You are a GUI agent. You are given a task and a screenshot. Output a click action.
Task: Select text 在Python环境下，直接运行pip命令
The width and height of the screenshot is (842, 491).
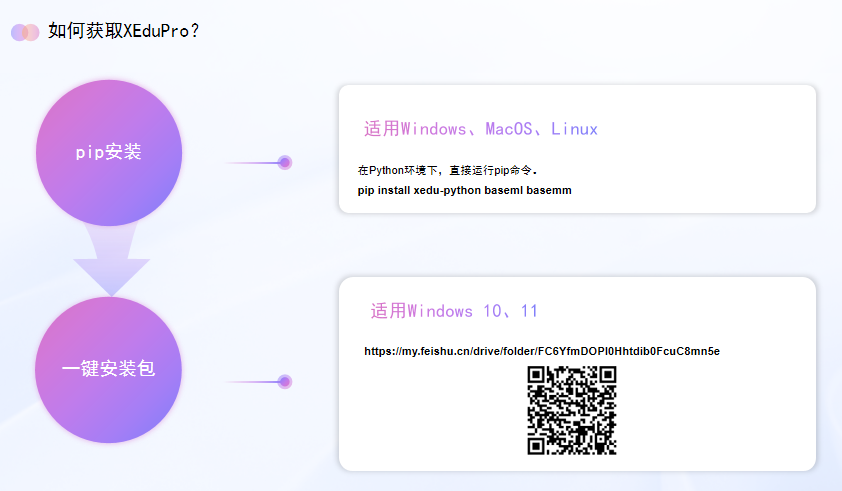(x=447, y=170)
